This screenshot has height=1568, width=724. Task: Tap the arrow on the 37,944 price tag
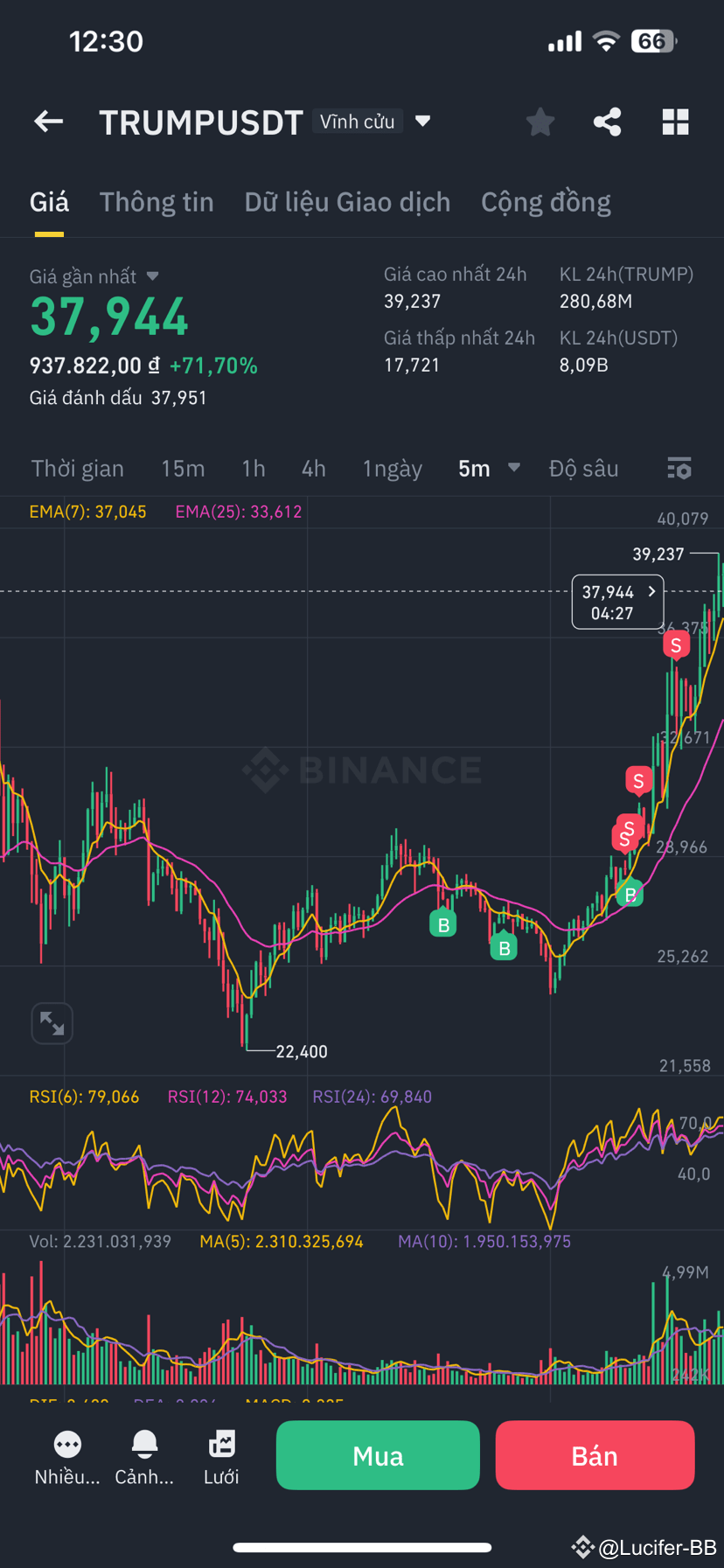point(651,591)
